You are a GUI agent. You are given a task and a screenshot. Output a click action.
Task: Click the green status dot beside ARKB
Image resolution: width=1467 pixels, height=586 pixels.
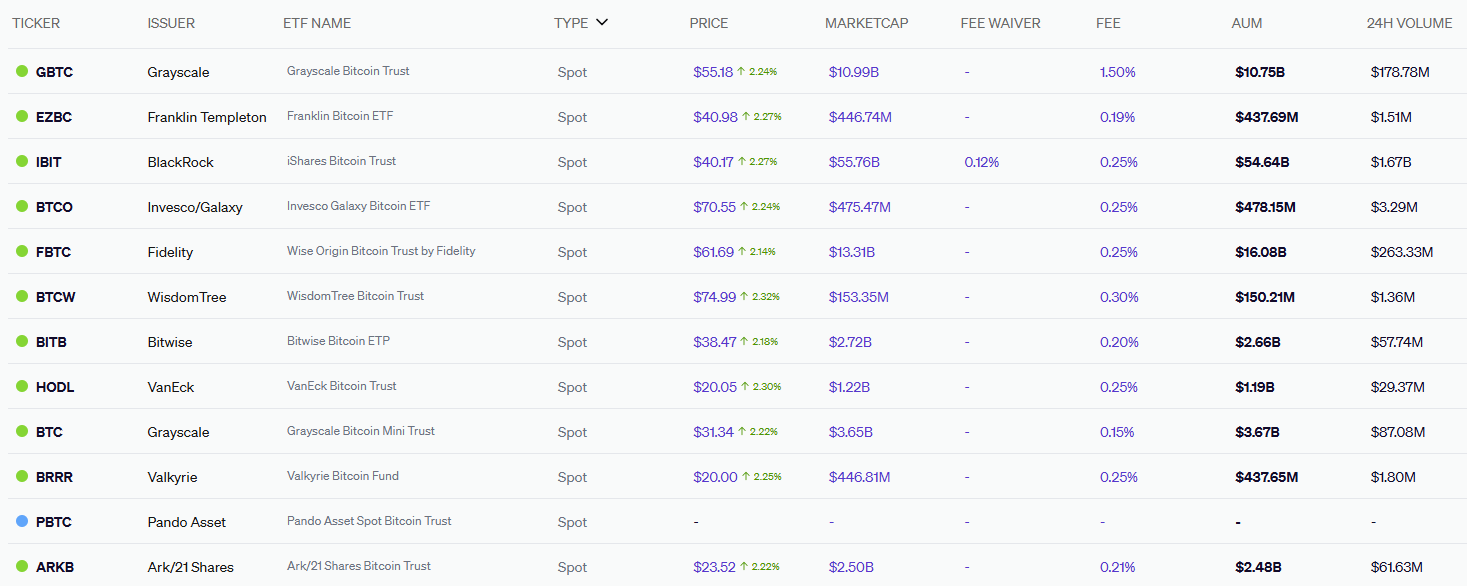point(22,567)
